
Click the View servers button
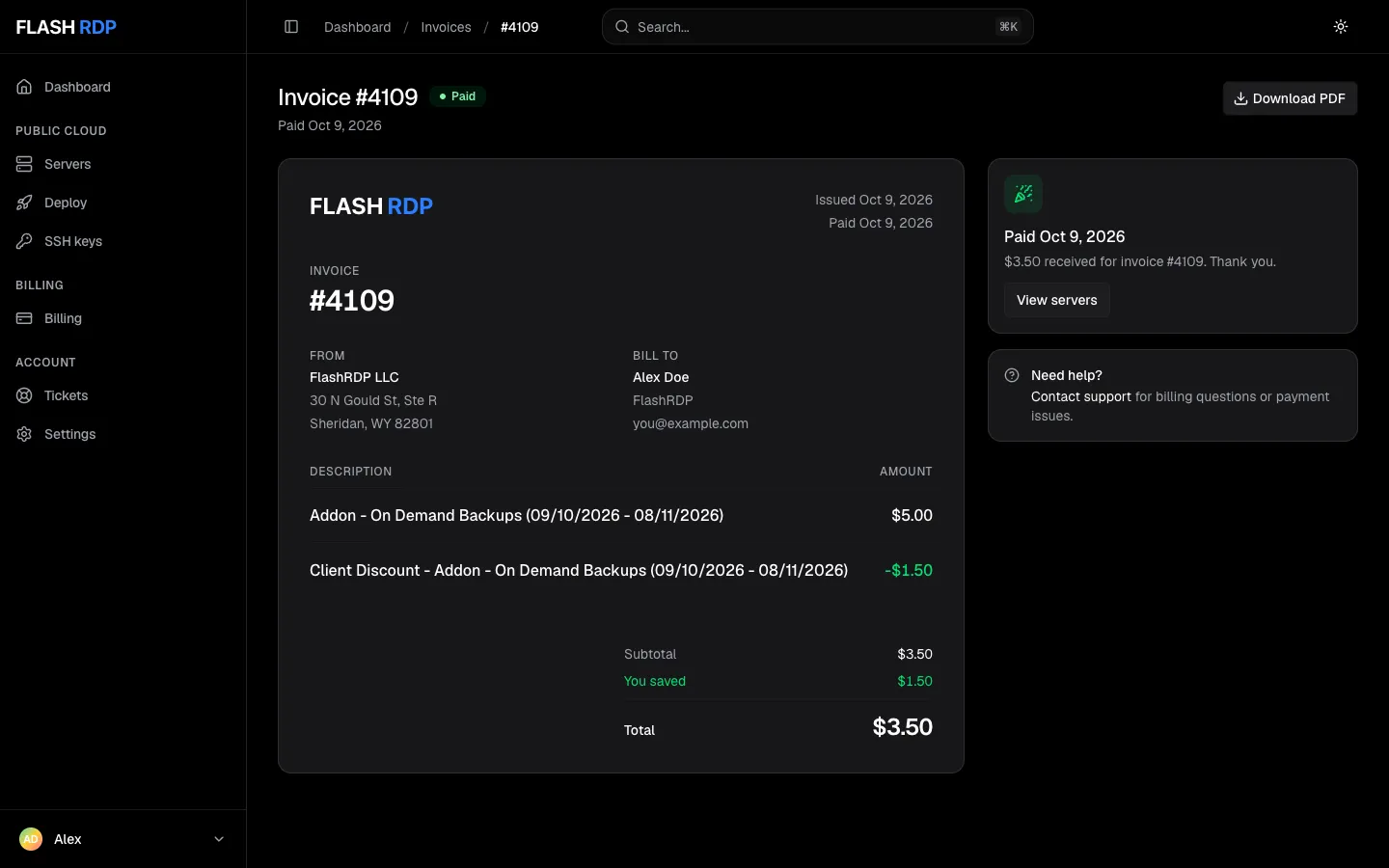[1057, 300]
